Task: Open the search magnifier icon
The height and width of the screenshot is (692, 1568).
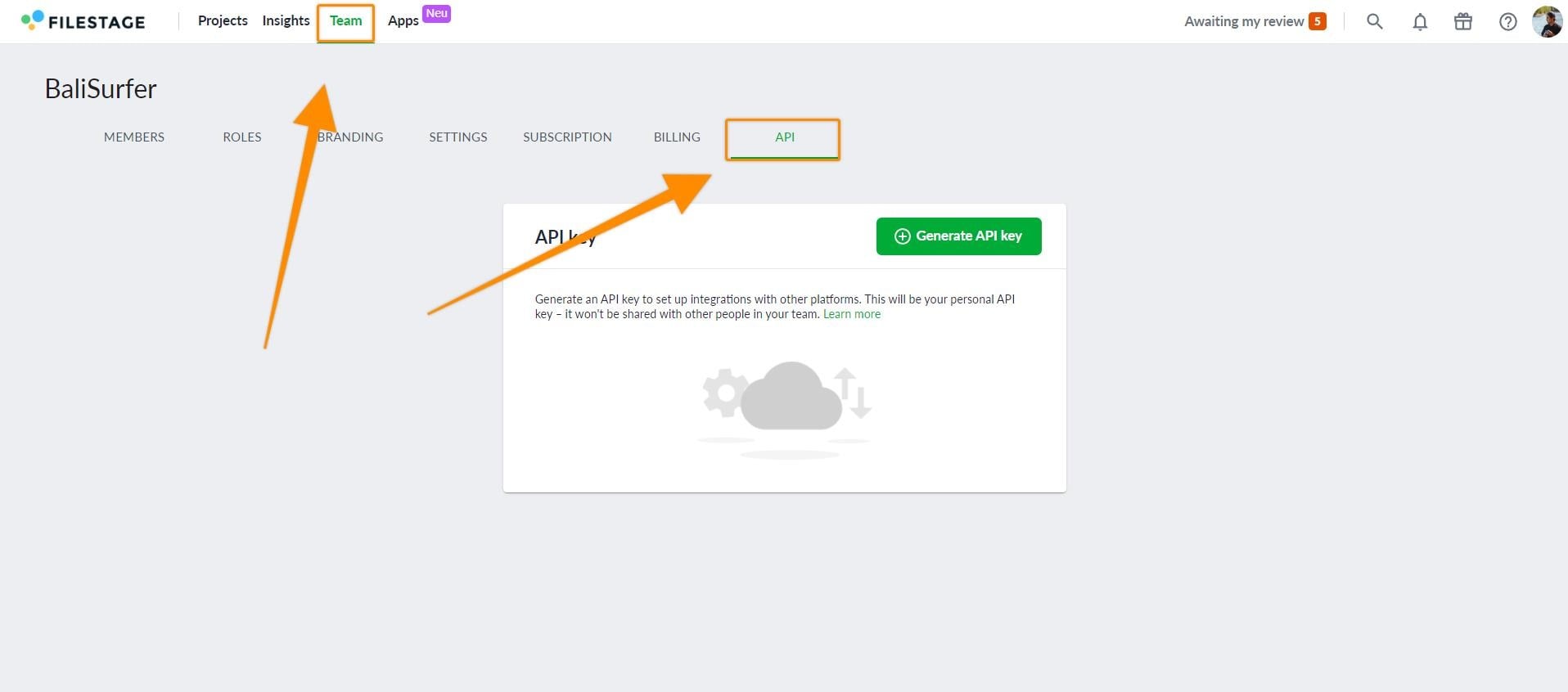Action: [1375, 21]
